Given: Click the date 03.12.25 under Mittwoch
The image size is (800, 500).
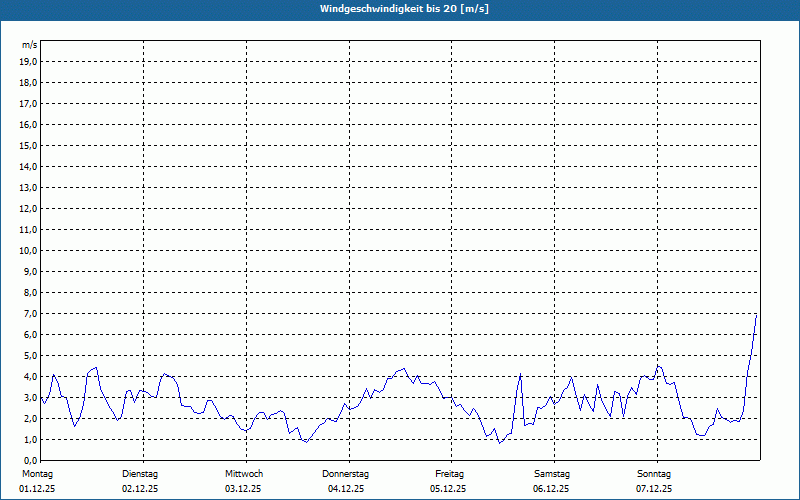Looking at the screenshot, I should click(x=243, y=489).
